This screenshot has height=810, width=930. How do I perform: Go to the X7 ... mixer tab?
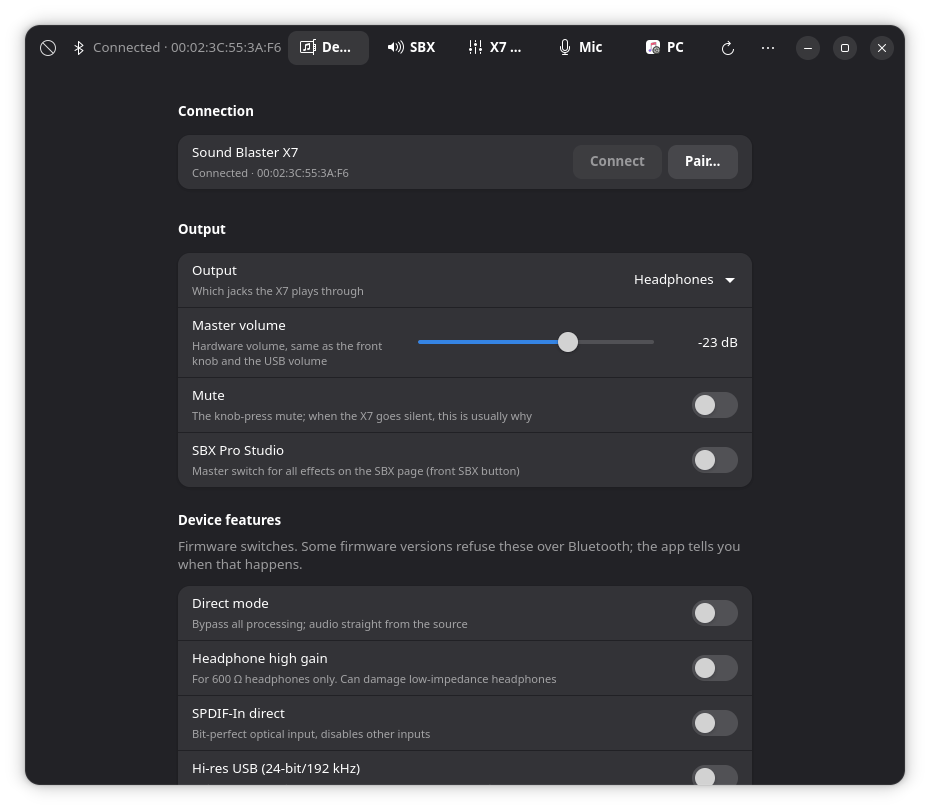coord(495,48)
